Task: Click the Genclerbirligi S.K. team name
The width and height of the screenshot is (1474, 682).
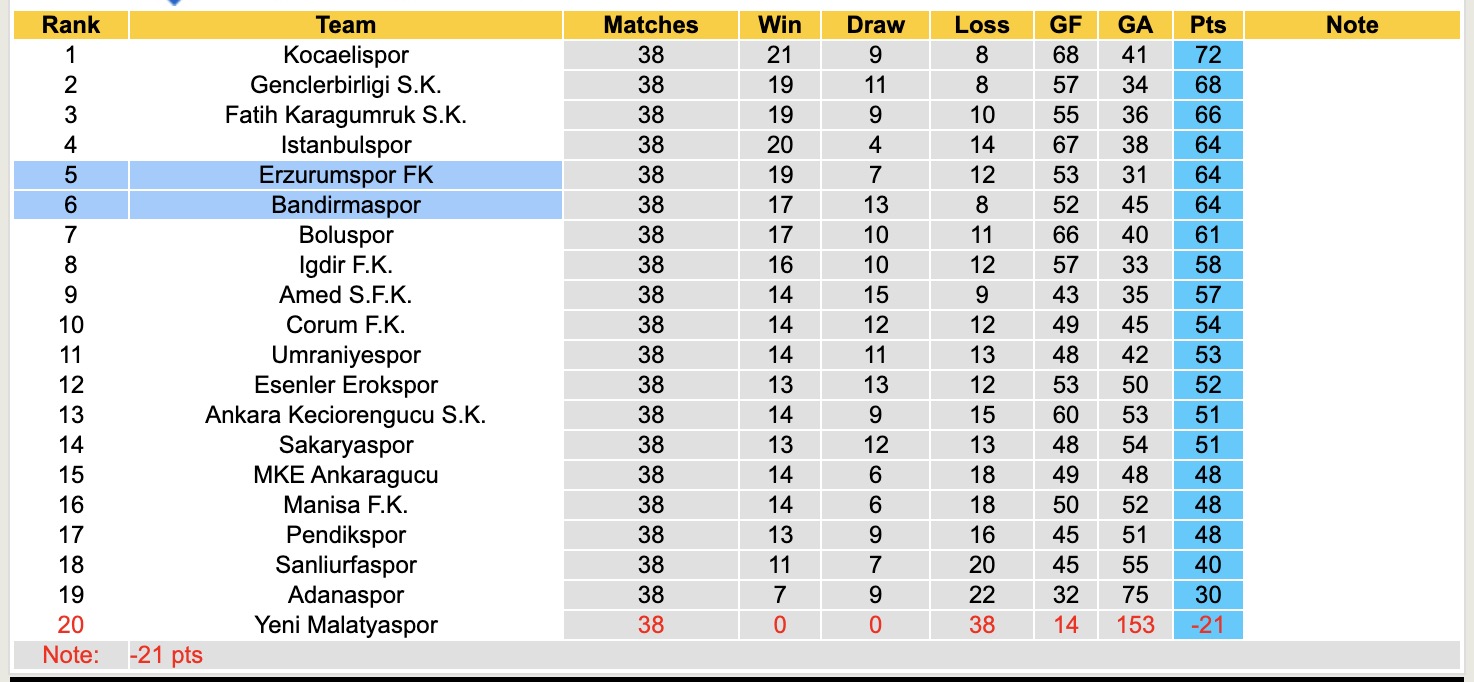Action: coord(346,85)
